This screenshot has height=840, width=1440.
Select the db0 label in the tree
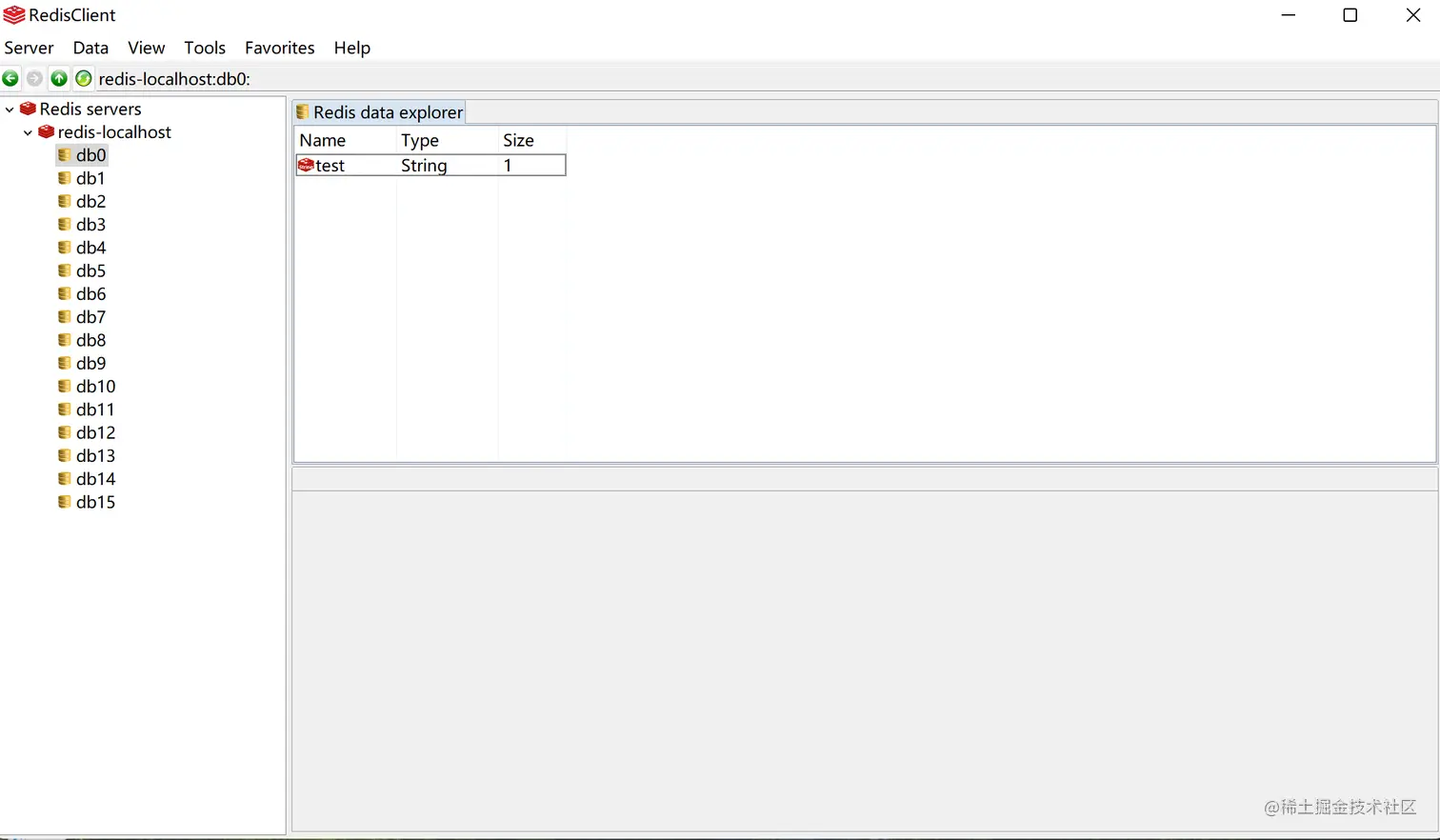pyautogui.click(x=91, y=155)
